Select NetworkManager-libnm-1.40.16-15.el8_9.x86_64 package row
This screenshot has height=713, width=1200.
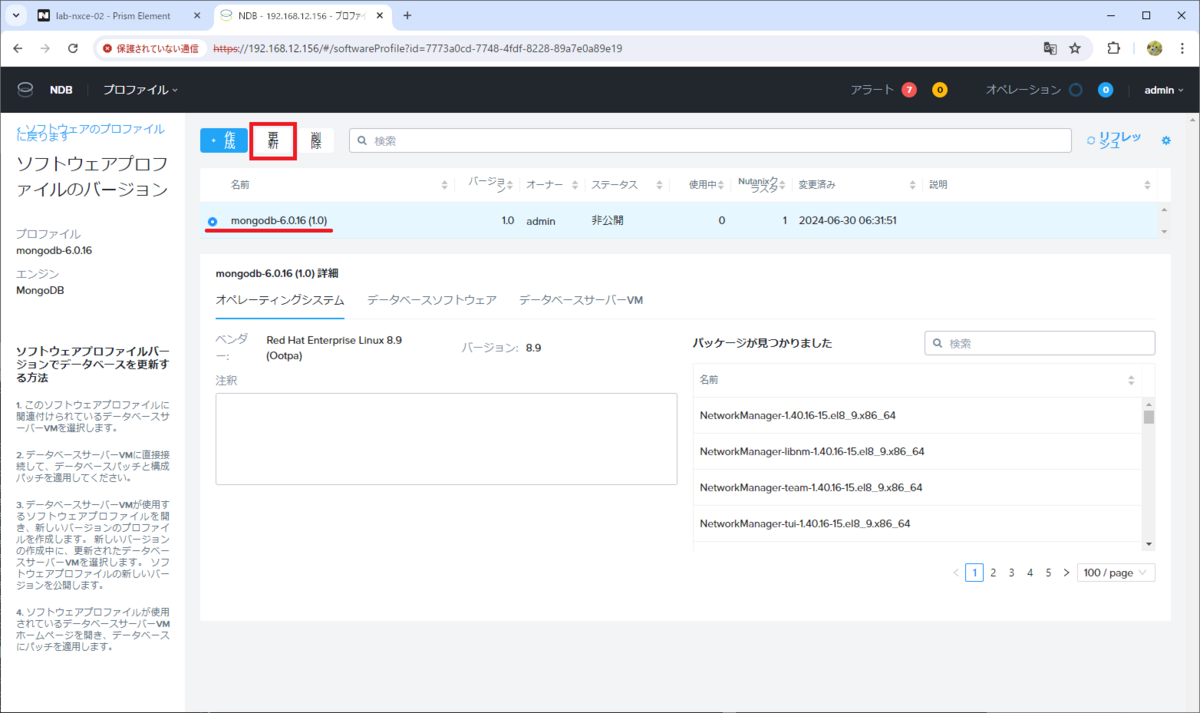pyautogui.click(x=917, y=451)
